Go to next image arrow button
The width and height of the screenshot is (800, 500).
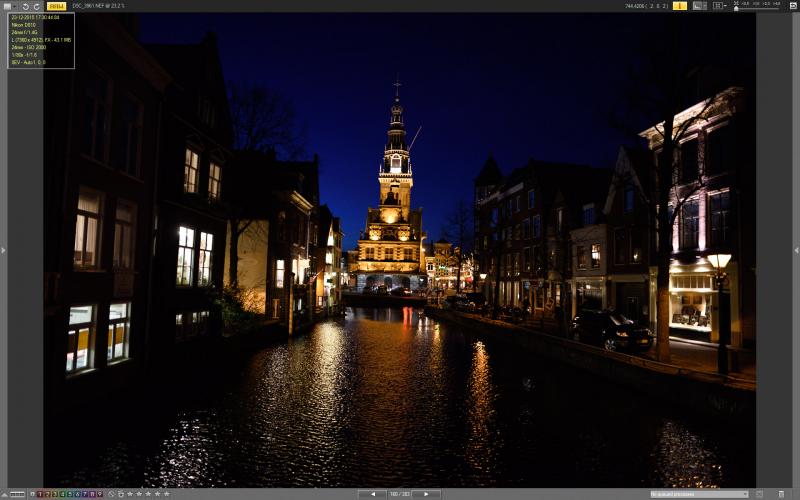click(x=426, y=494)
